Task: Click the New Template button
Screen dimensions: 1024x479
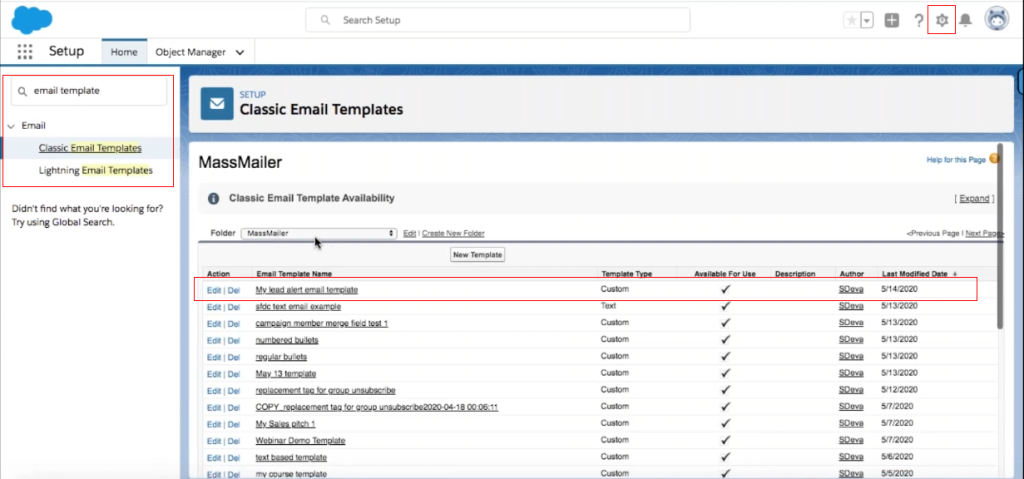Action: click(477, 255)
